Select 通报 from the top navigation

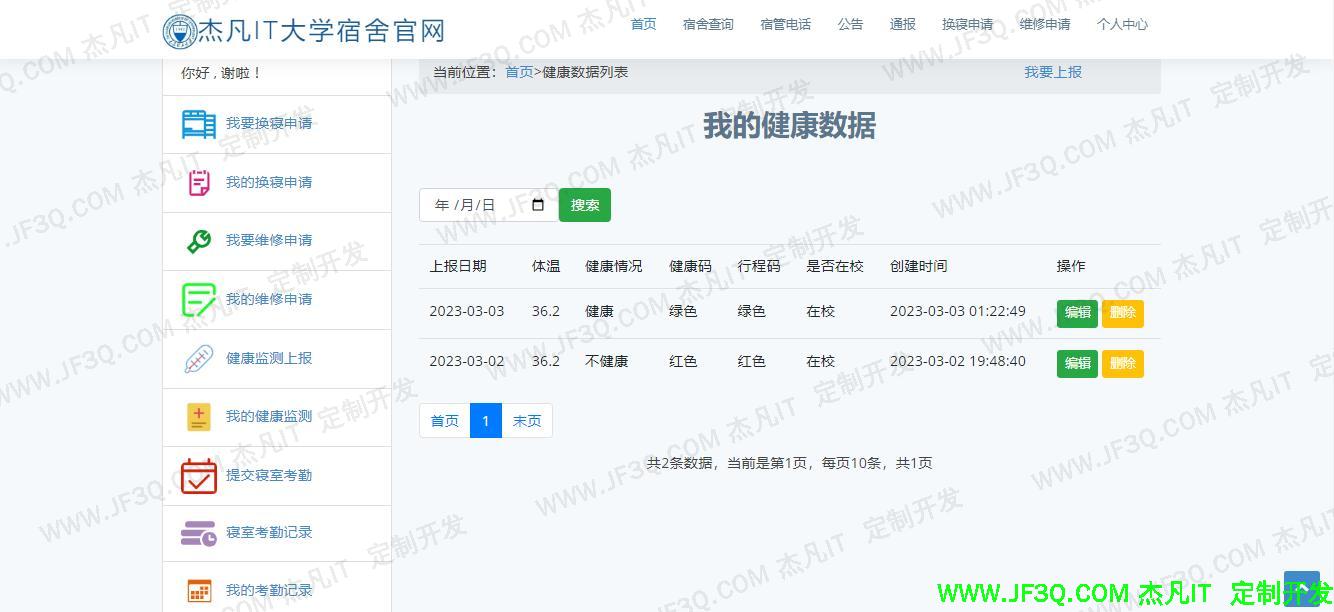tap(902, 24)
